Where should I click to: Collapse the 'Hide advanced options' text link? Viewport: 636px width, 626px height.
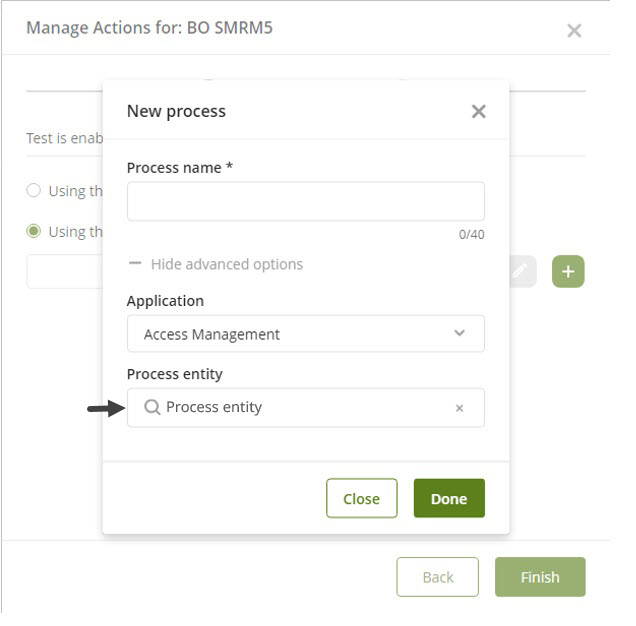tap(227, 264)
